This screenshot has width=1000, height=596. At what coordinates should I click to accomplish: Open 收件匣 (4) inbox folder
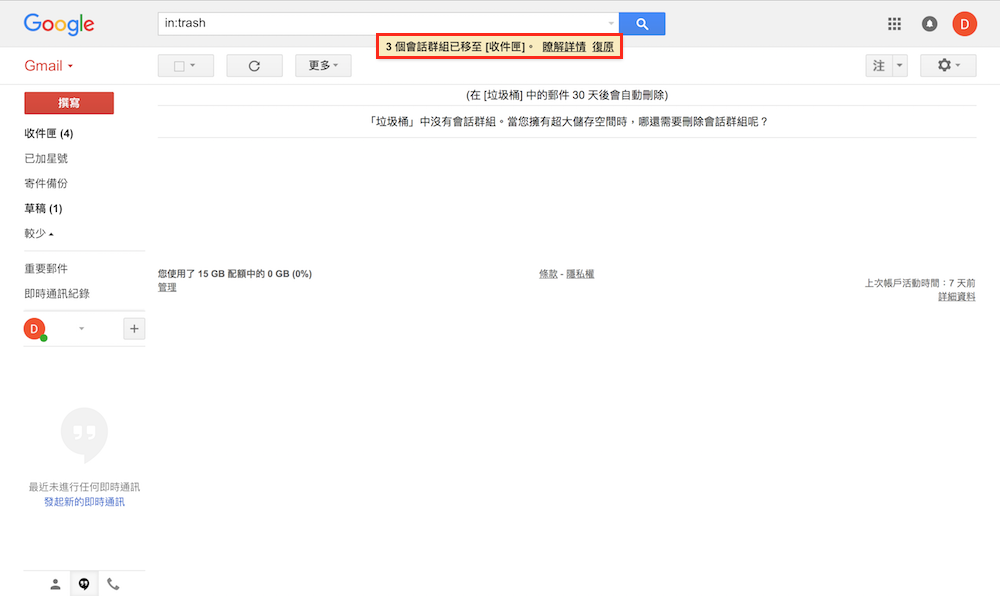point(48,133)
